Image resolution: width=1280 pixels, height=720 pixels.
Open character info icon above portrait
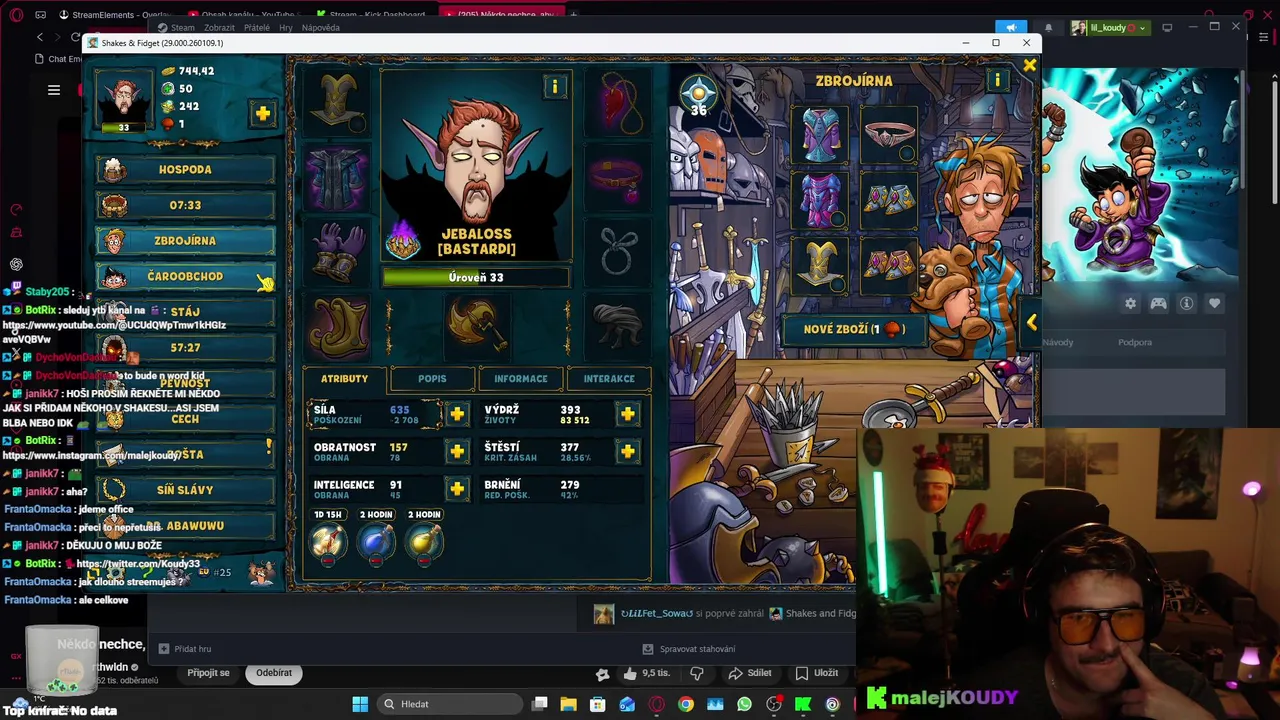pos(555,87)
